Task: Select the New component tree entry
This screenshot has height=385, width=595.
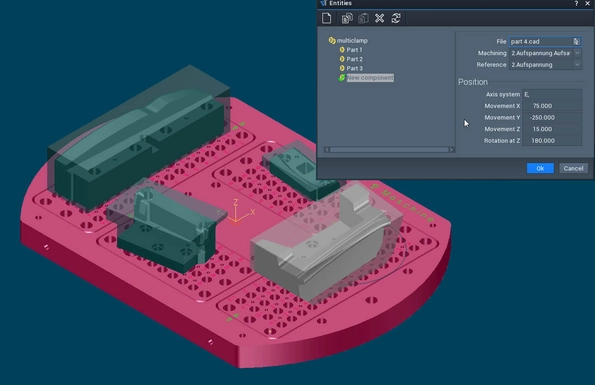Action: (x=370, y=78)
